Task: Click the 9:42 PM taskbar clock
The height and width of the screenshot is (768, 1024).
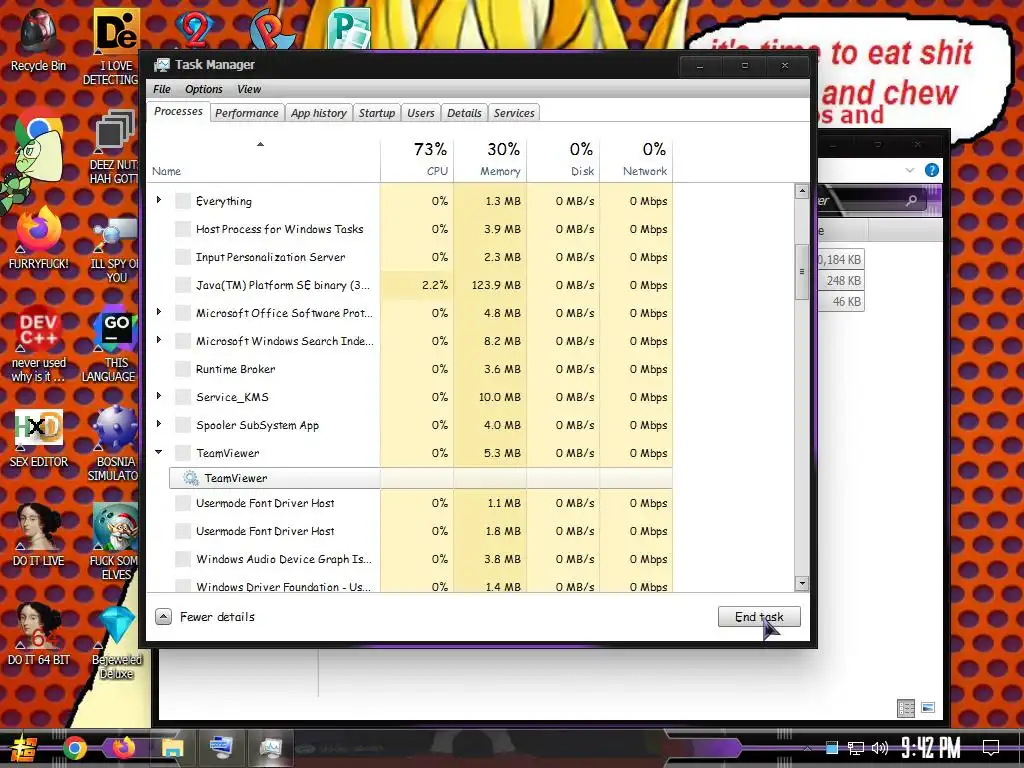Action: pos(931,748)
